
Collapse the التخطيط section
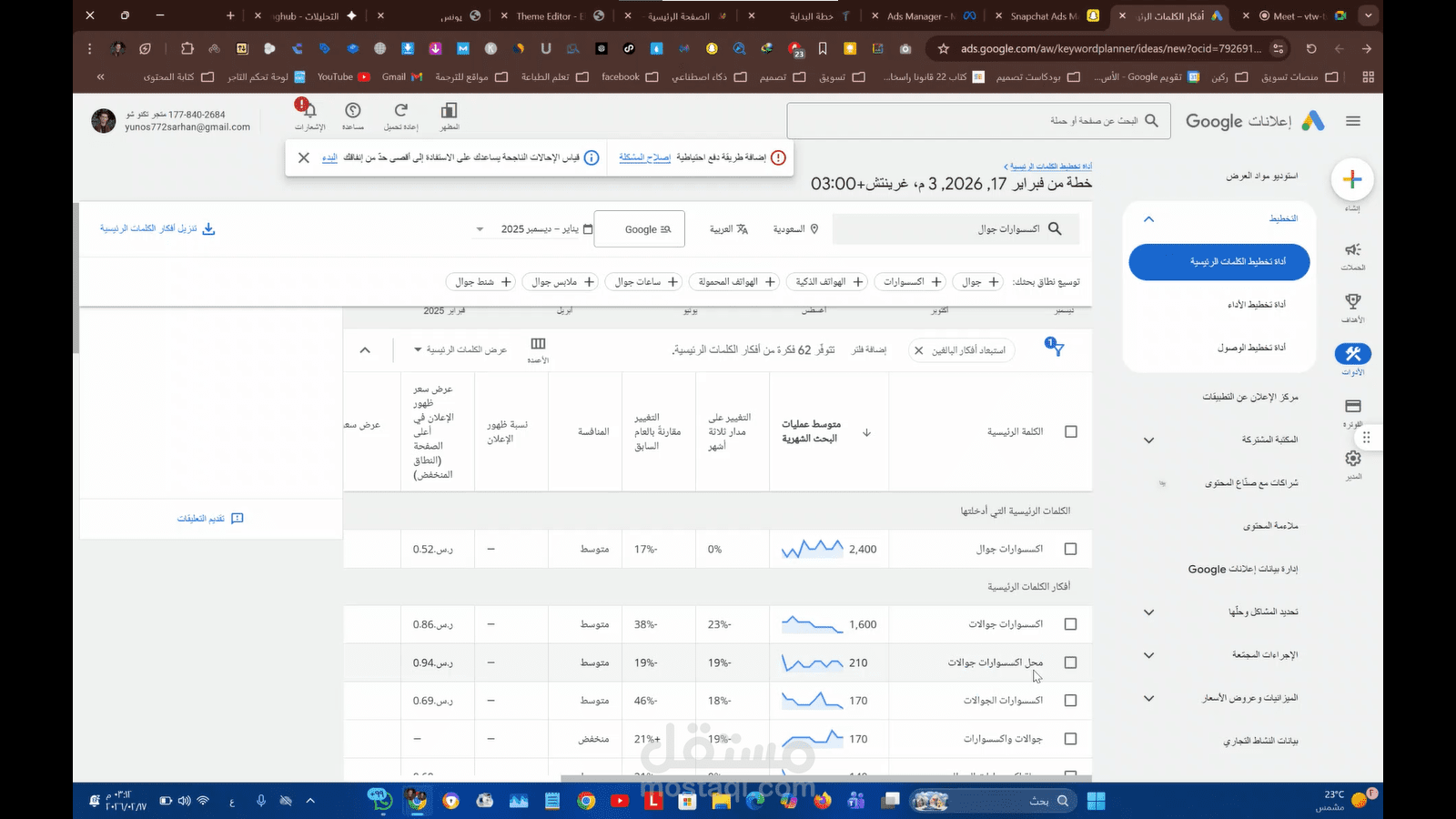click(x=1148, y=219)
